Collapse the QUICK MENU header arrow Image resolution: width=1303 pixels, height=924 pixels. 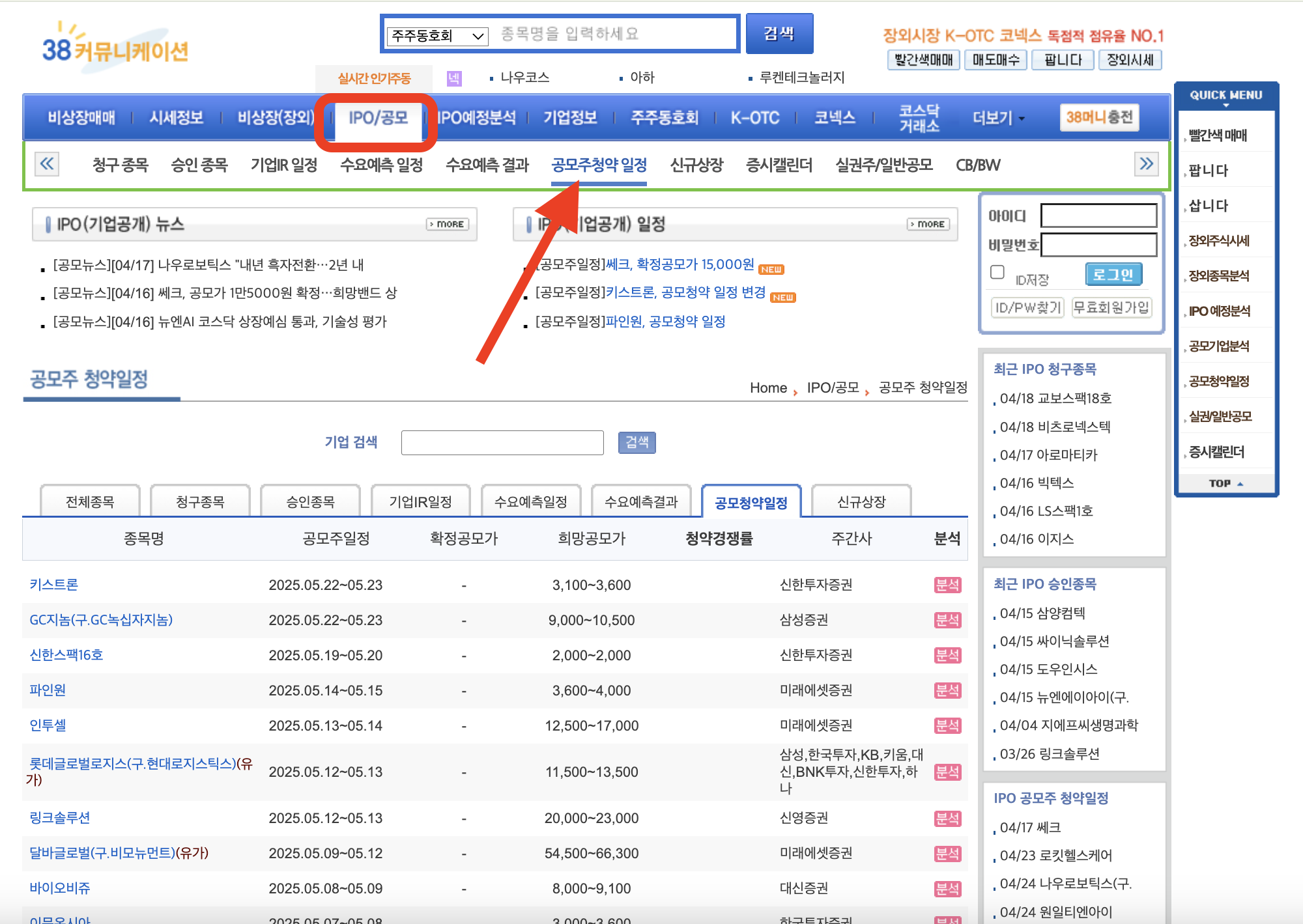[x=1225, y=105]
